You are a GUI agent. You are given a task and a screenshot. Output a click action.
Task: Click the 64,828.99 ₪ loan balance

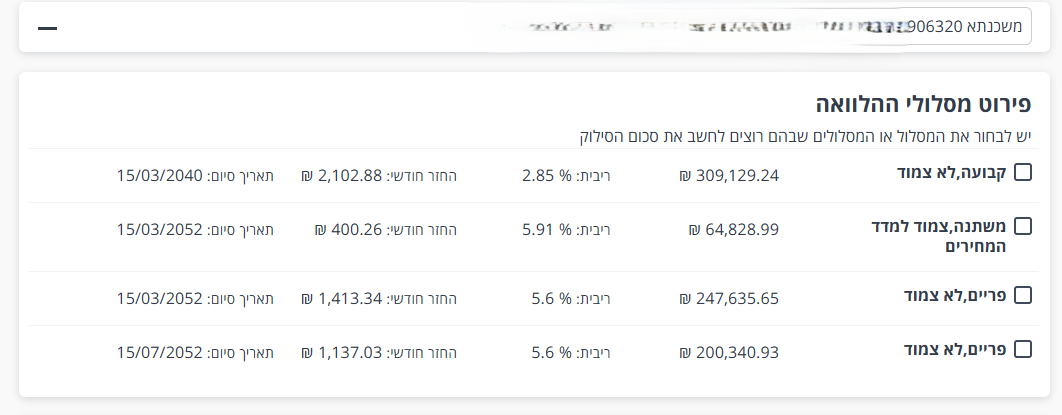pos(733,230)
